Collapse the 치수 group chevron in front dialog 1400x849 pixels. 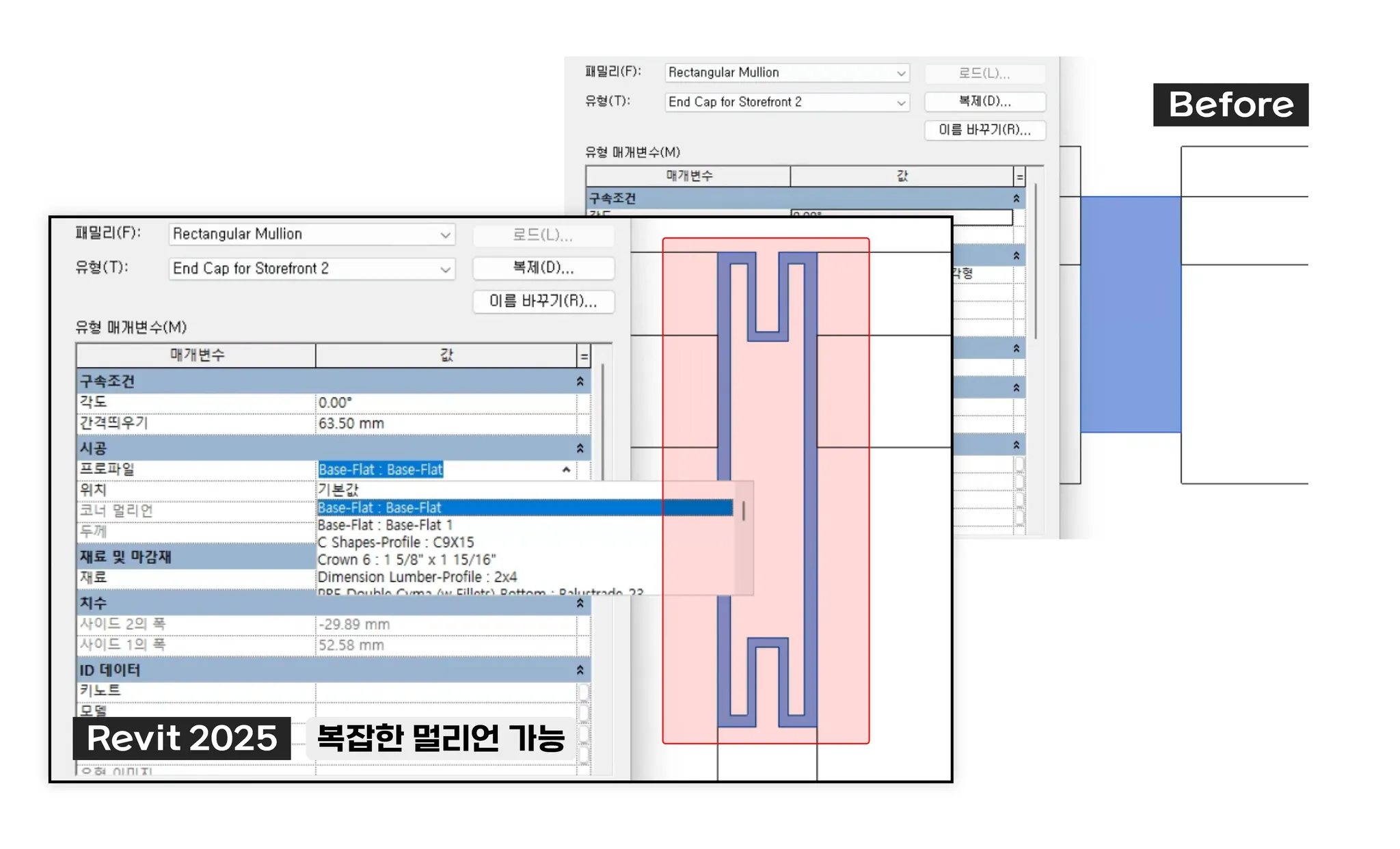[x=580, y=603]
